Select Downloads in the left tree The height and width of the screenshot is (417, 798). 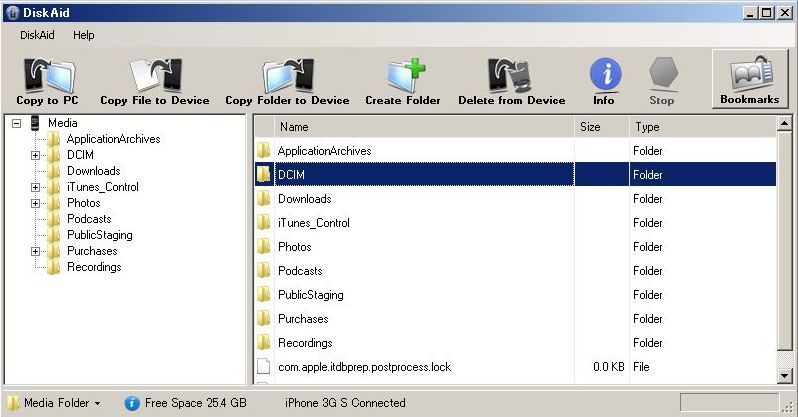(x=94, y=171)
